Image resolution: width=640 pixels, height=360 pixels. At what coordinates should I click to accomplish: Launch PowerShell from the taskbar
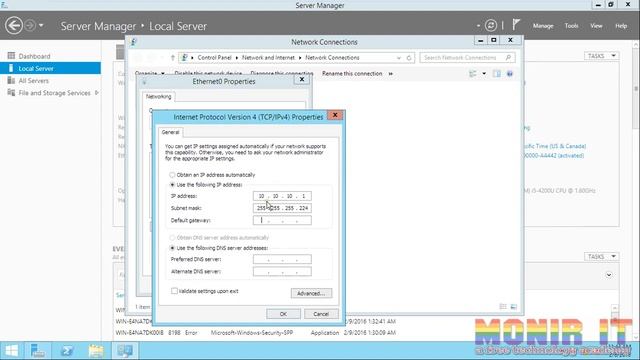[67, 351]
